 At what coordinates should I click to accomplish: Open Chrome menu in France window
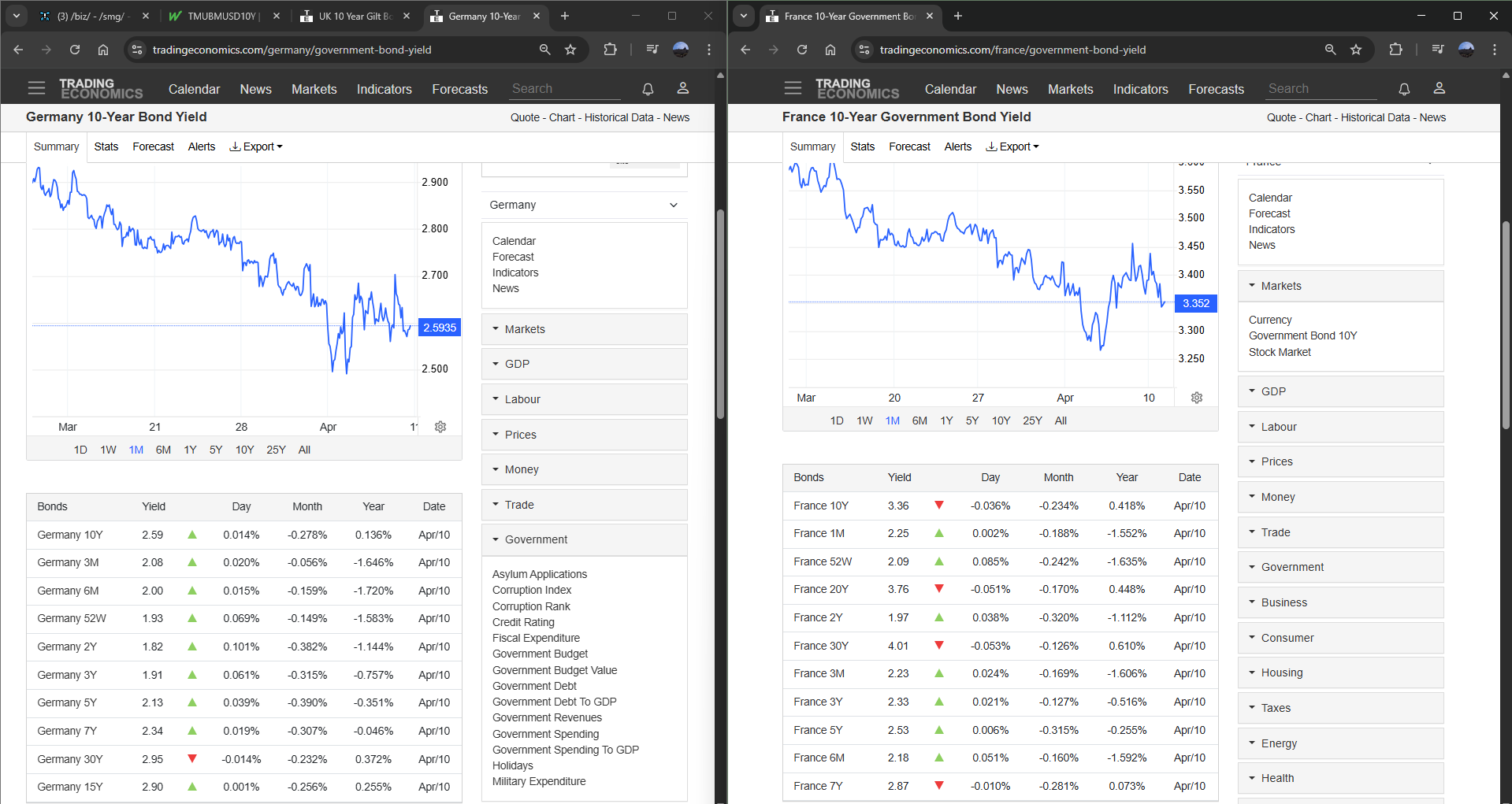[x=1495, y=50]
